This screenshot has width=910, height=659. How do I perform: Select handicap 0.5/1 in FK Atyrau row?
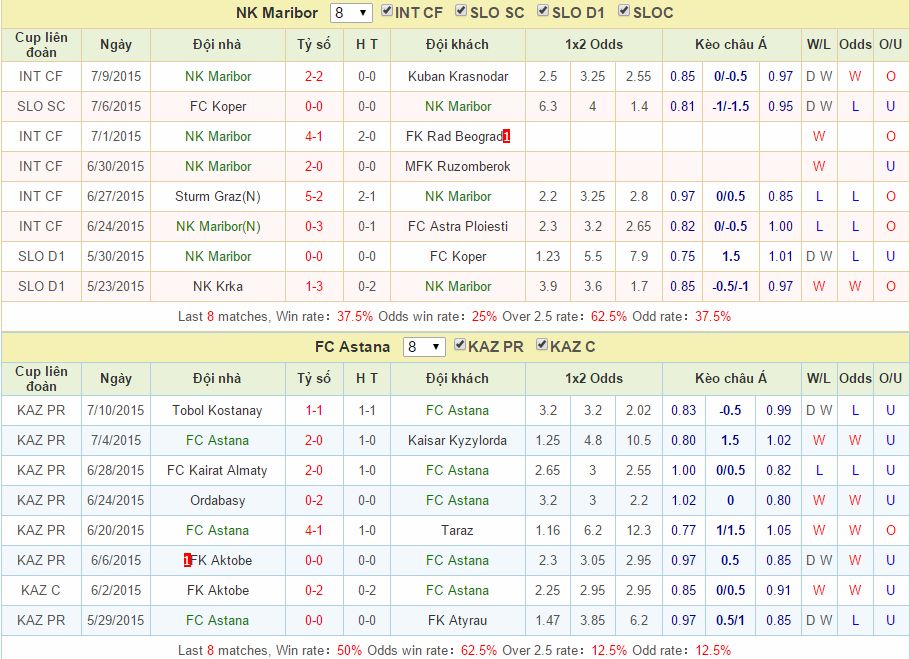pos(731,621)
